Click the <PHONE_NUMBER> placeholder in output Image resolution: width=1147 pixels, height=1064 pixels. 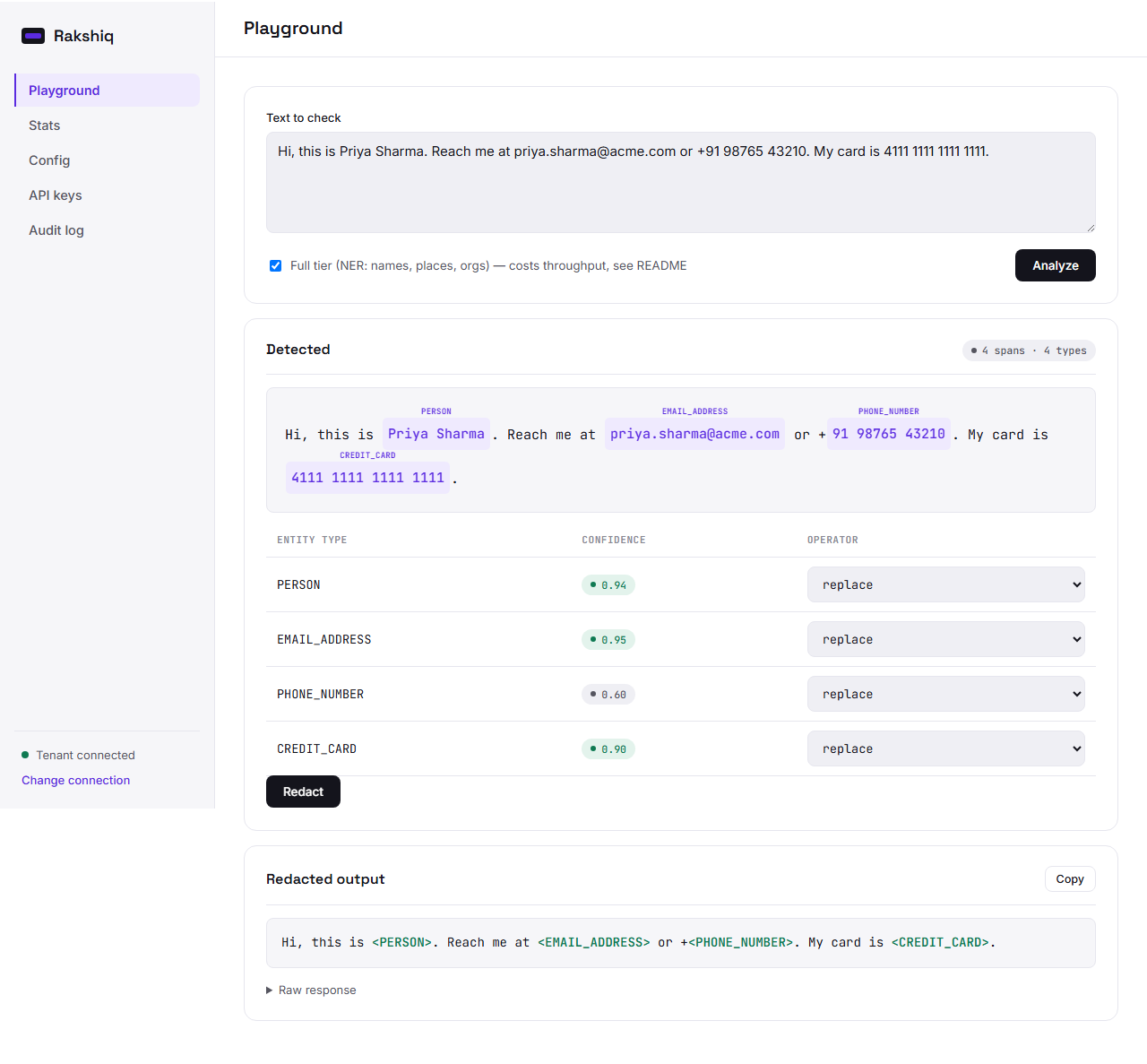coord(740,943)
